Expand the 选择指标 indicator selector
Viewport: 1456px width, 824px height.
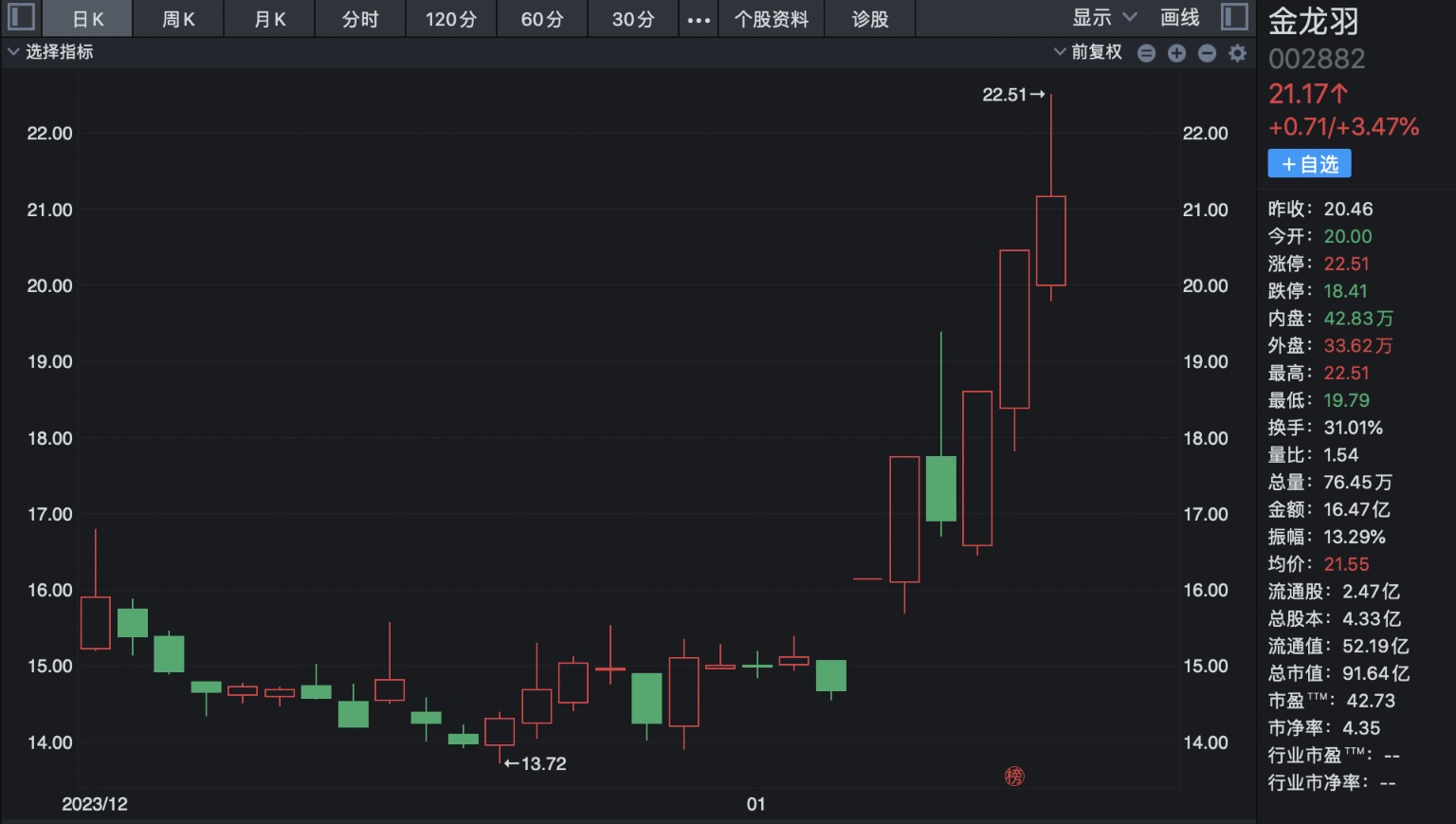pyautogui.click(x=51, y=52)
